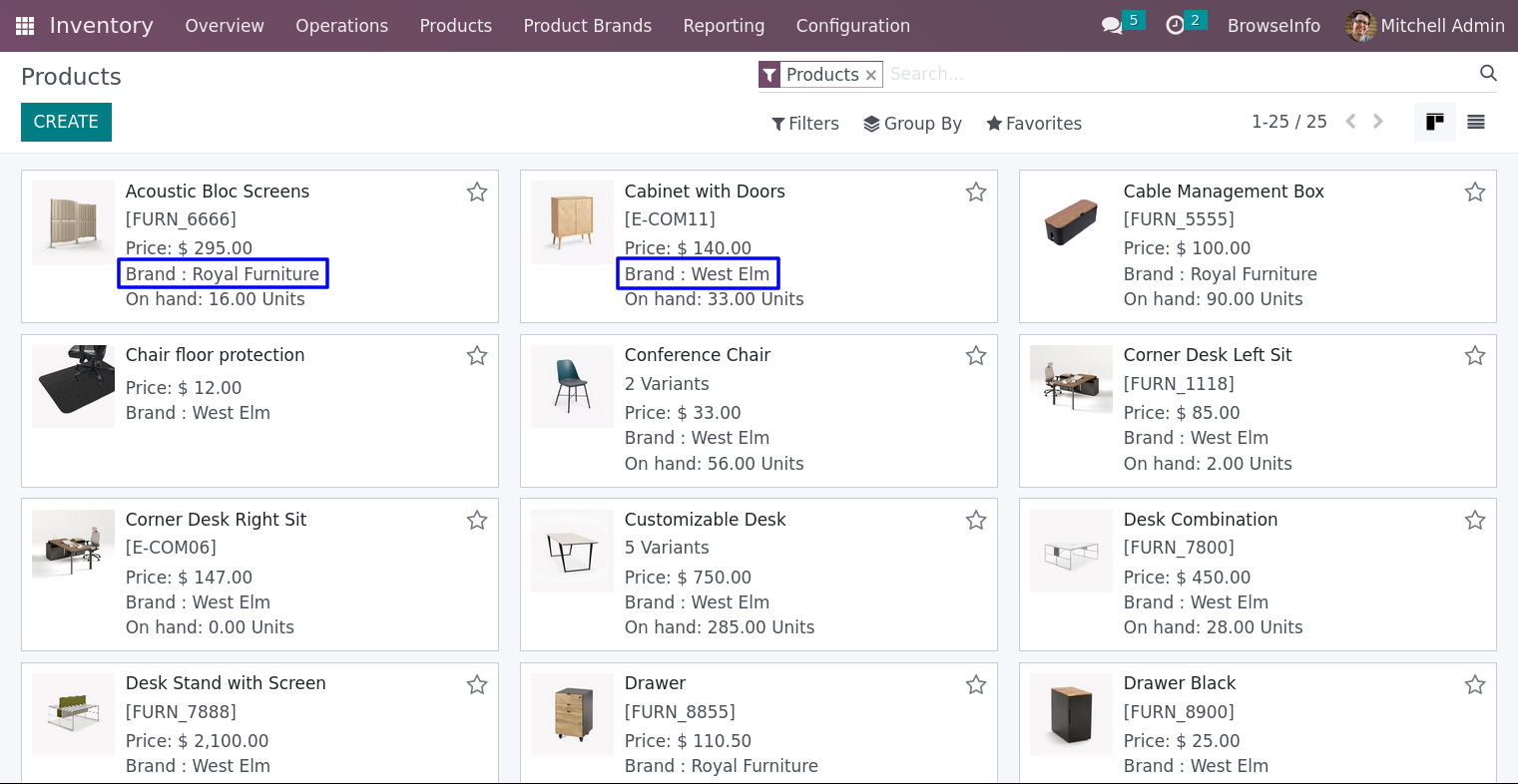Open Conference Chair product image
The width and height of the screenshot is (1518, 784).
[572, 386]
